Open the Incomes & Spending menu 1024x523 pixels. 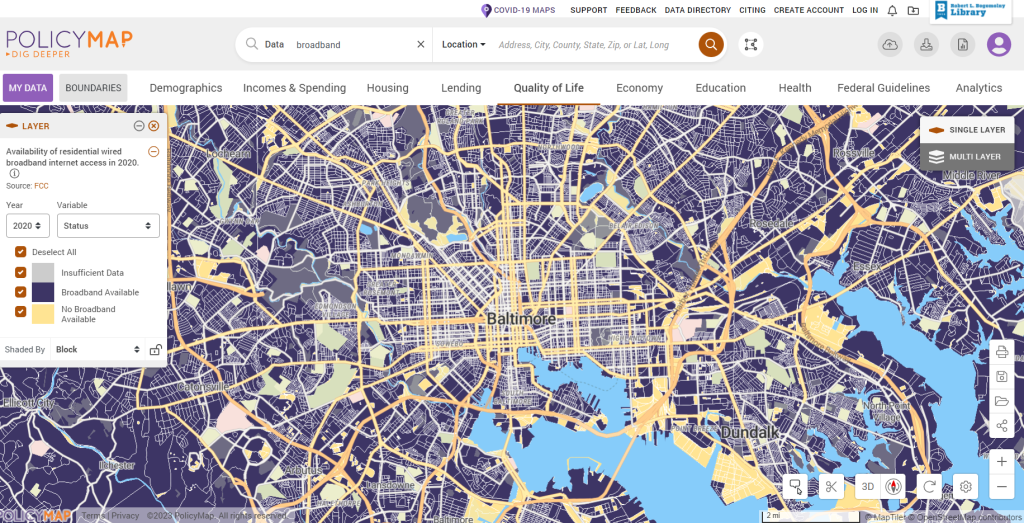coord(295,88)
